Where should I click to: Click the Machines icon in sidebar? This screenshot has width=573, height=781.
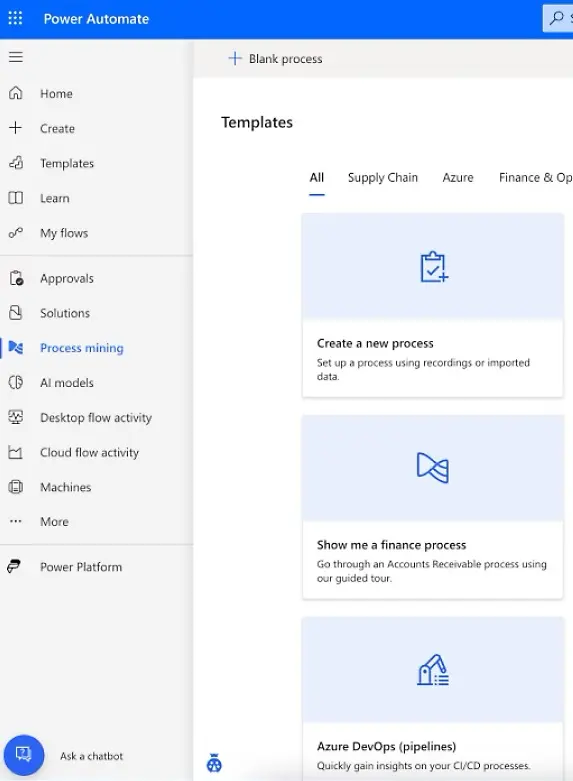pyautogui.click(x=15, y=487)
